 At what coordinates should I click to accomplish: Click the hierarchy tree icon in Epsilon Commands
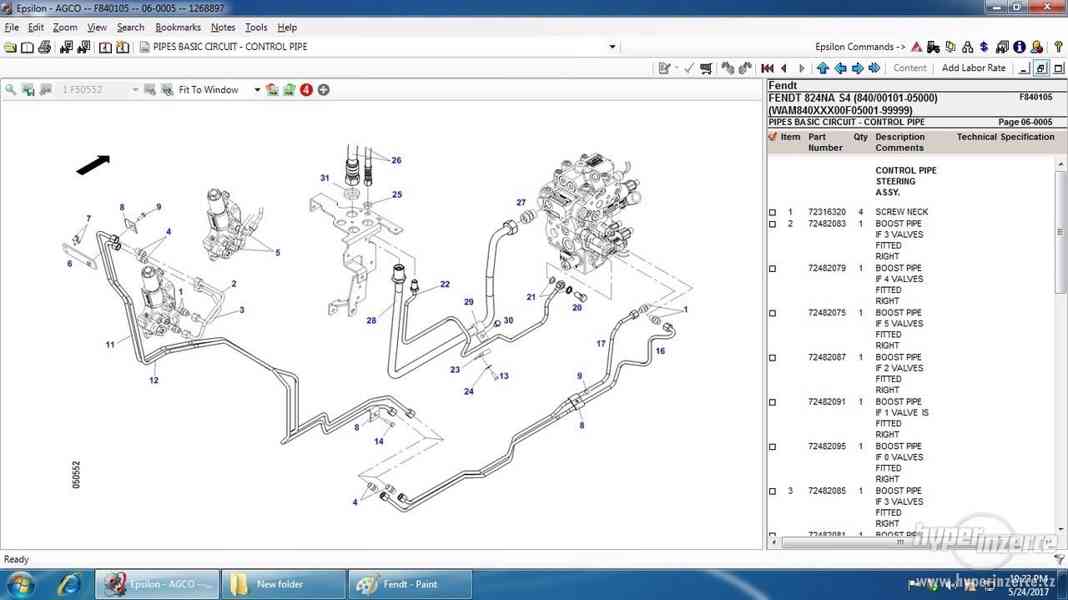(x=967, y=47)
